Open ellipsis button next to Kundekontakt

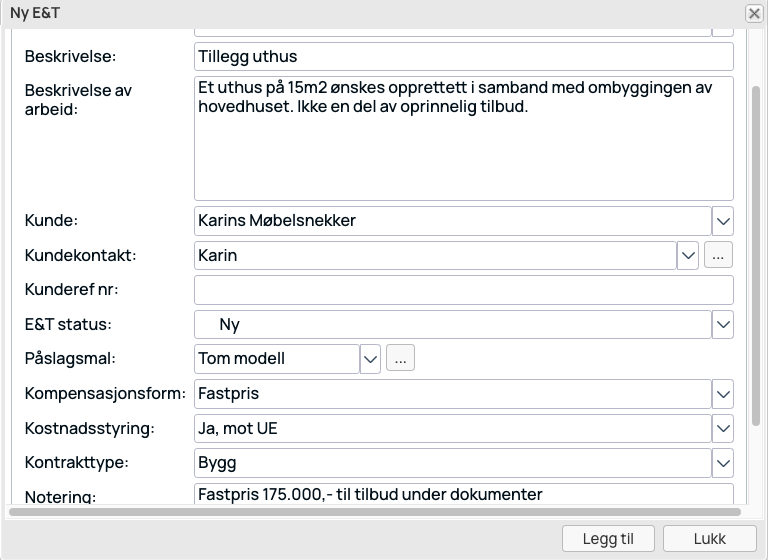tap(719, 255)
